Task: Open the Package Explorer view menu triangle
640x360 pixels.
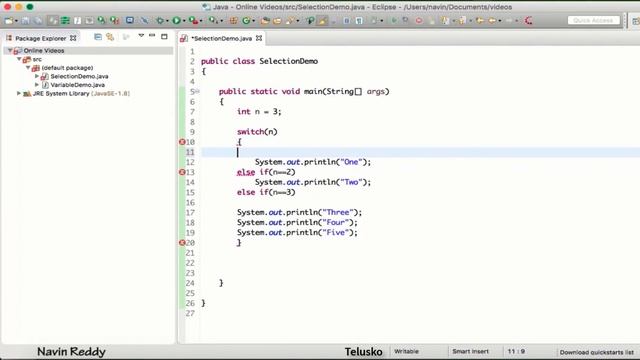Action: (141, 36)
